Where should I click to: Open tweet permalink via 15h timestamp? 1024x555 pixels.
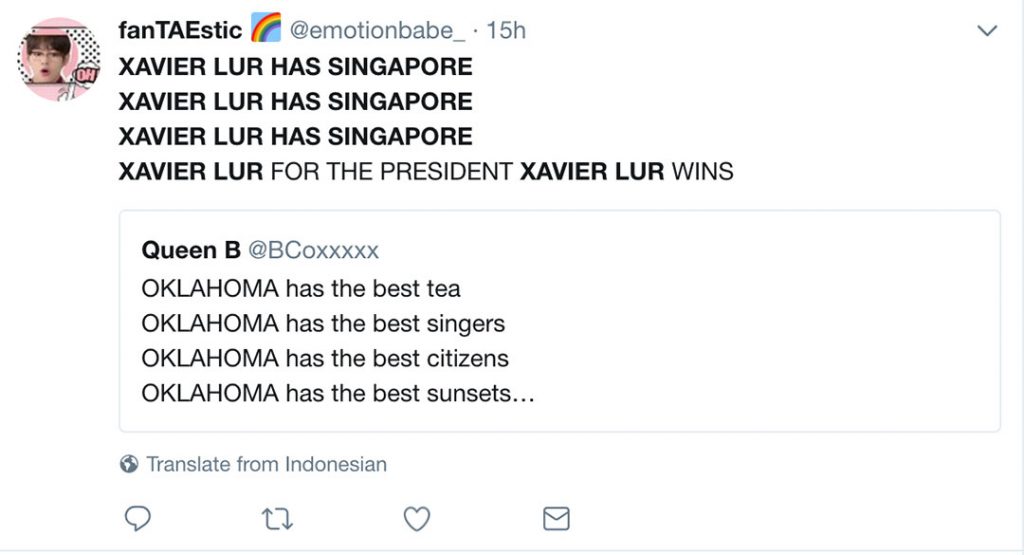click(505, 31)
